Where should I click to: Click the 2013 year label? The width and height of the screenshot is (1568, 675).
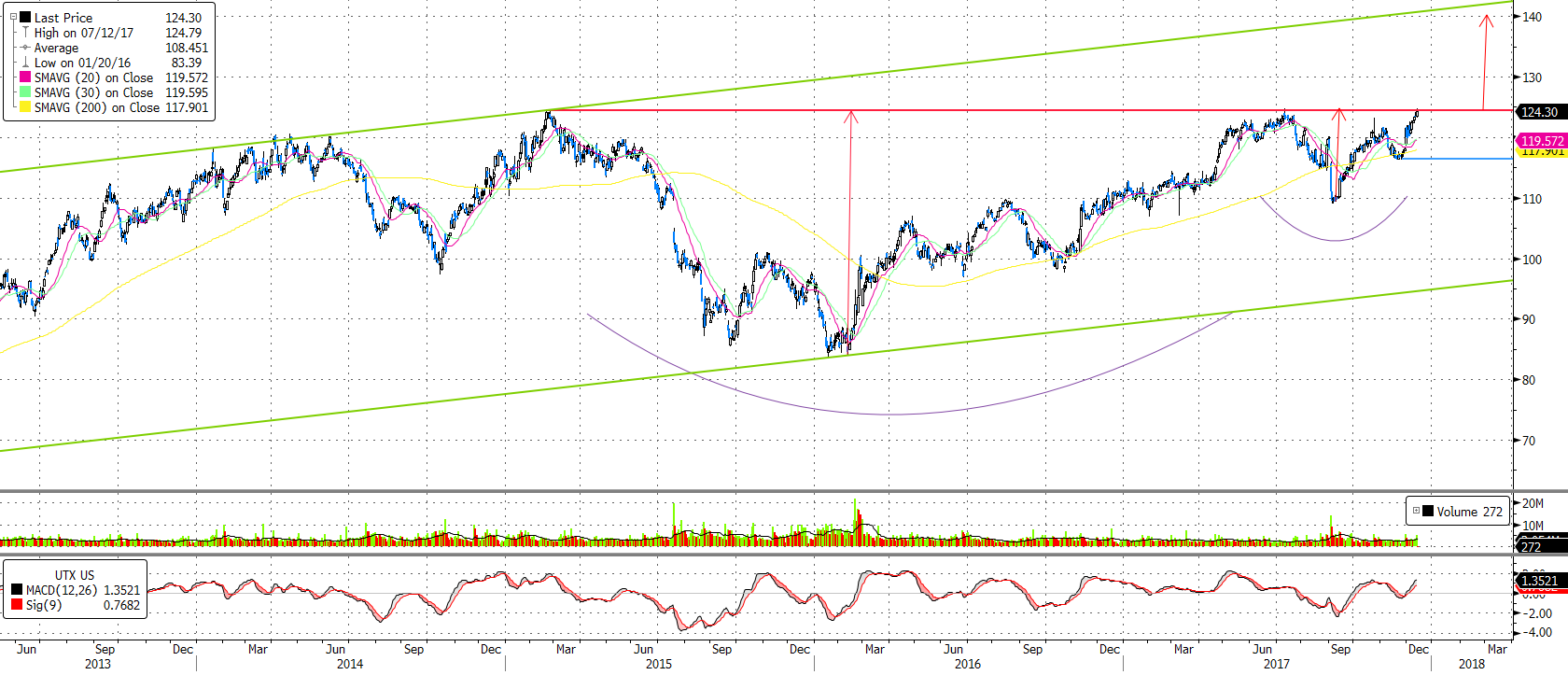coord(97,664)
